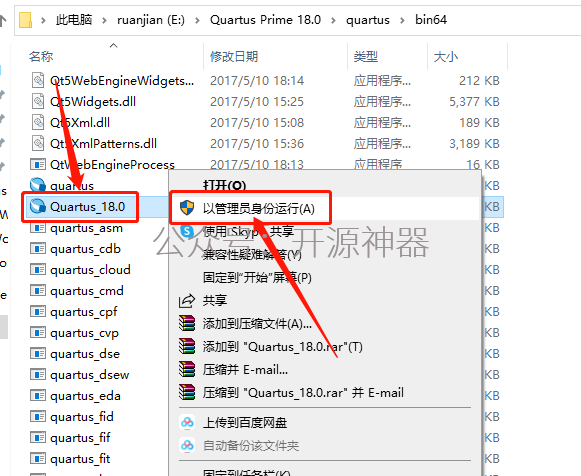This screenshot has height=476, width=581.
Task: Expand the chevron after 此电脑 in the address bar
Action: pyautogui.click(x=104, y=20)
